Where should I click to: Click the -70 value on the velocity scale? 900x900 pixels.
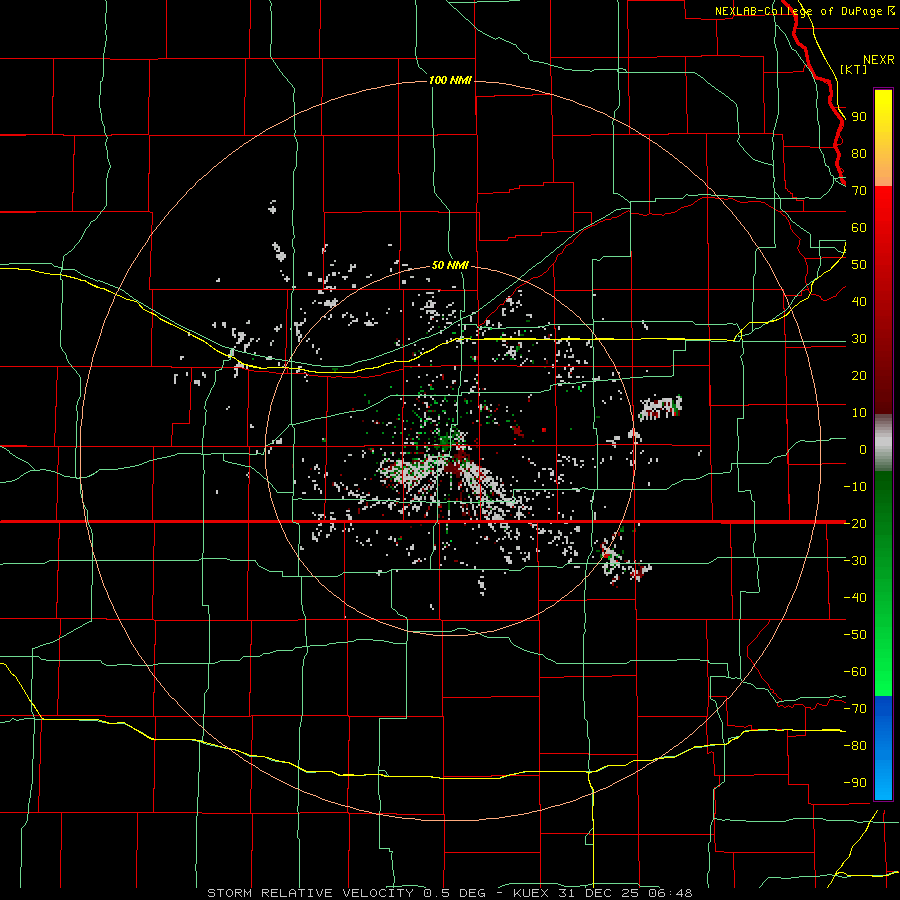tap(855, 709)
